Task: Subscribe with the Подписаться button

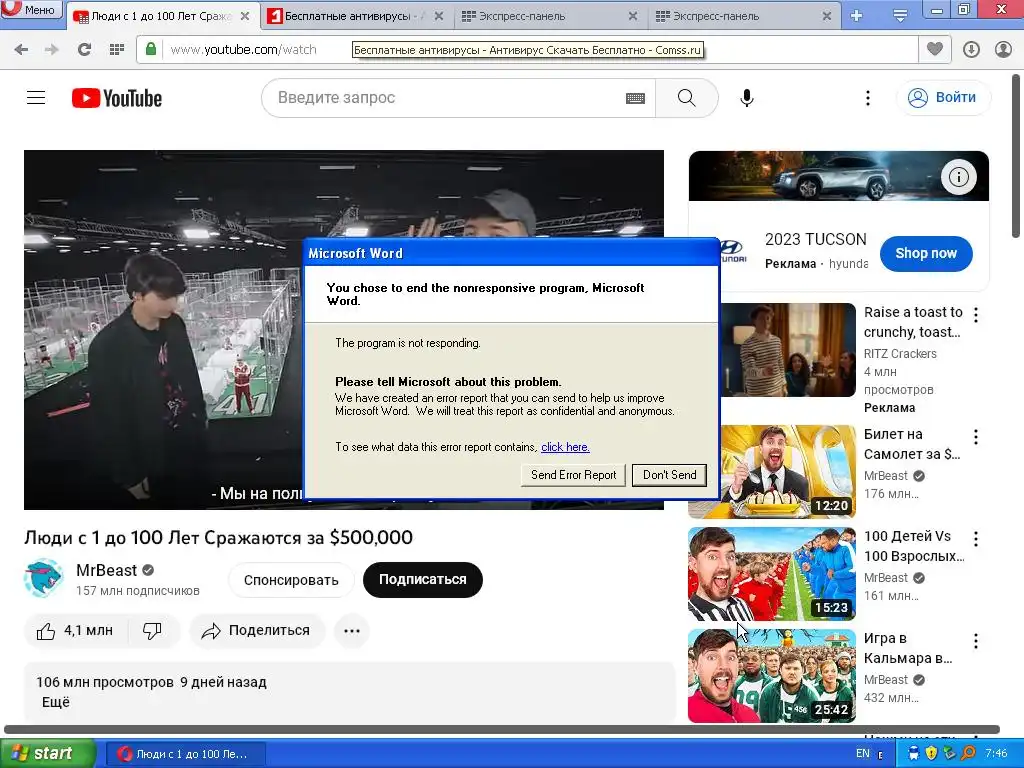Action: pos(423,580)
